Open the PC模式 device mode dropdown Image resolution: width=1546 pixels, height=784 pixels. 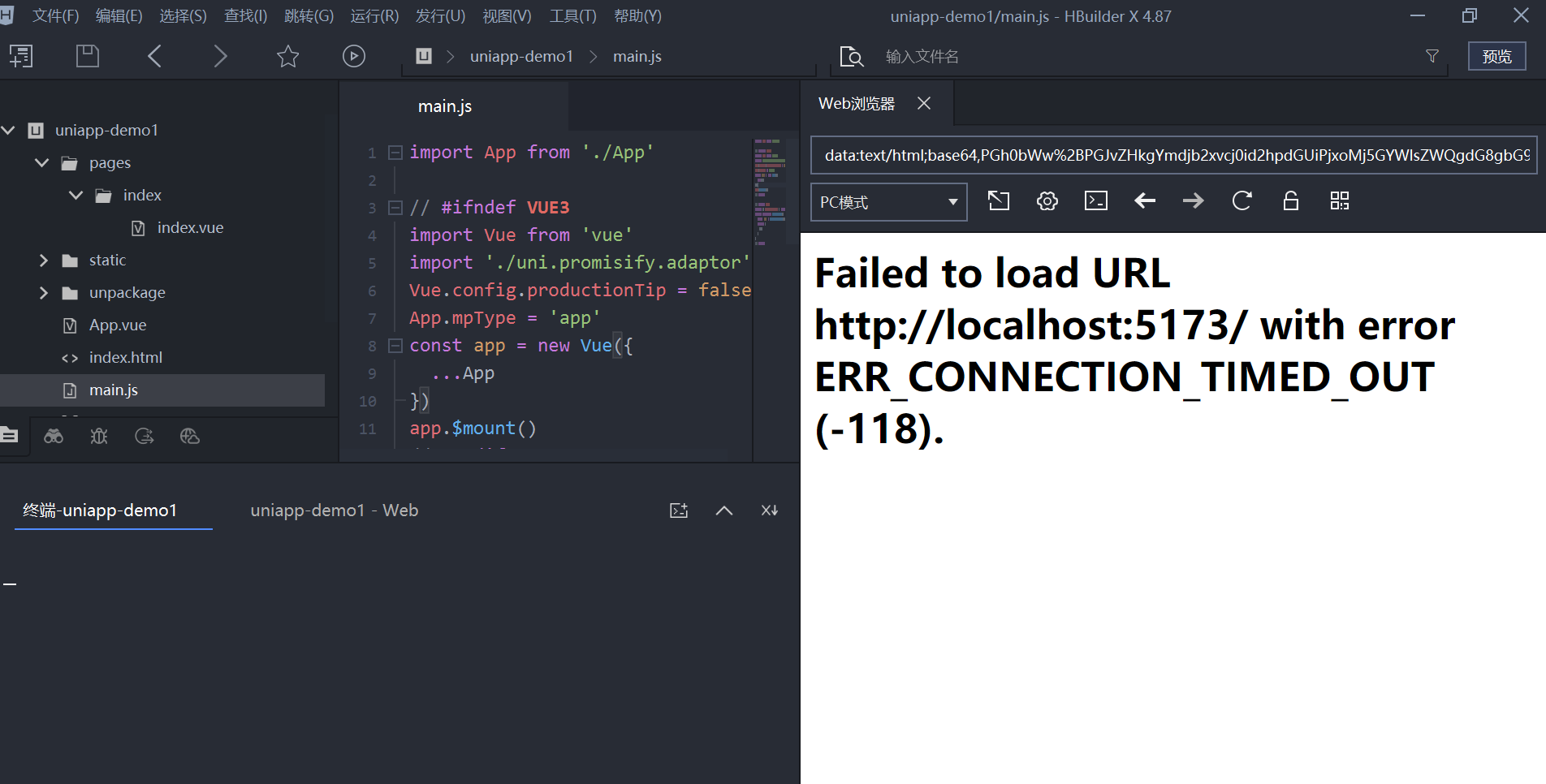pyautogui.click(x=888, y=202)
